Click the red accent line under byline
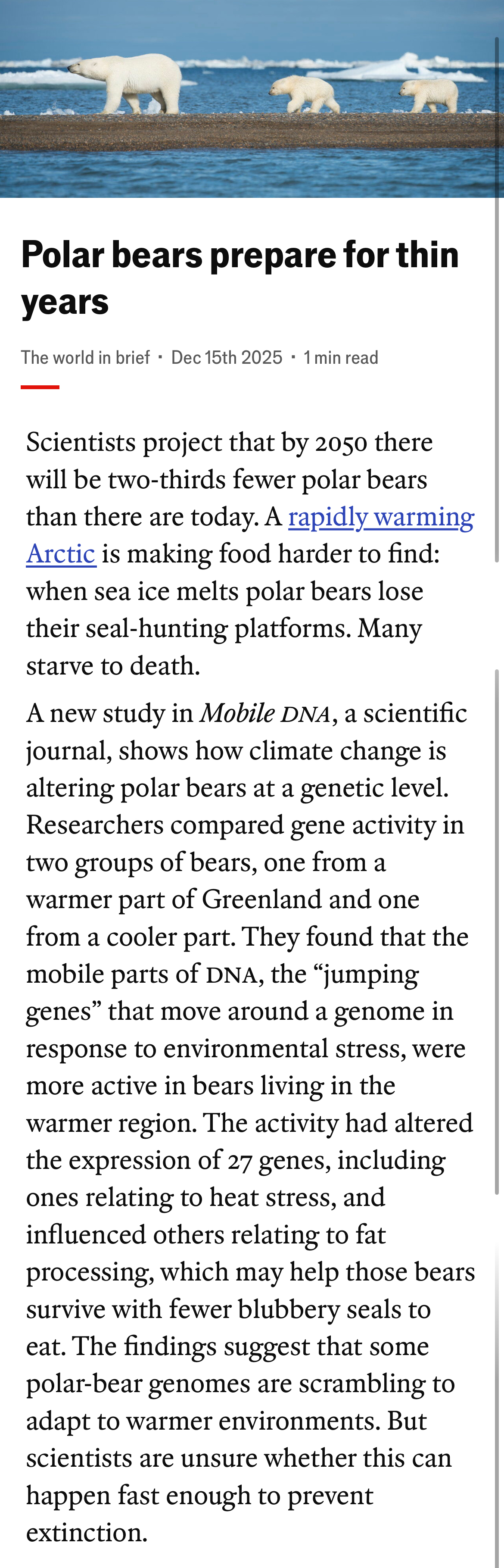The height and width of the screenshot is (1568, 504). (x=40, y=387)
